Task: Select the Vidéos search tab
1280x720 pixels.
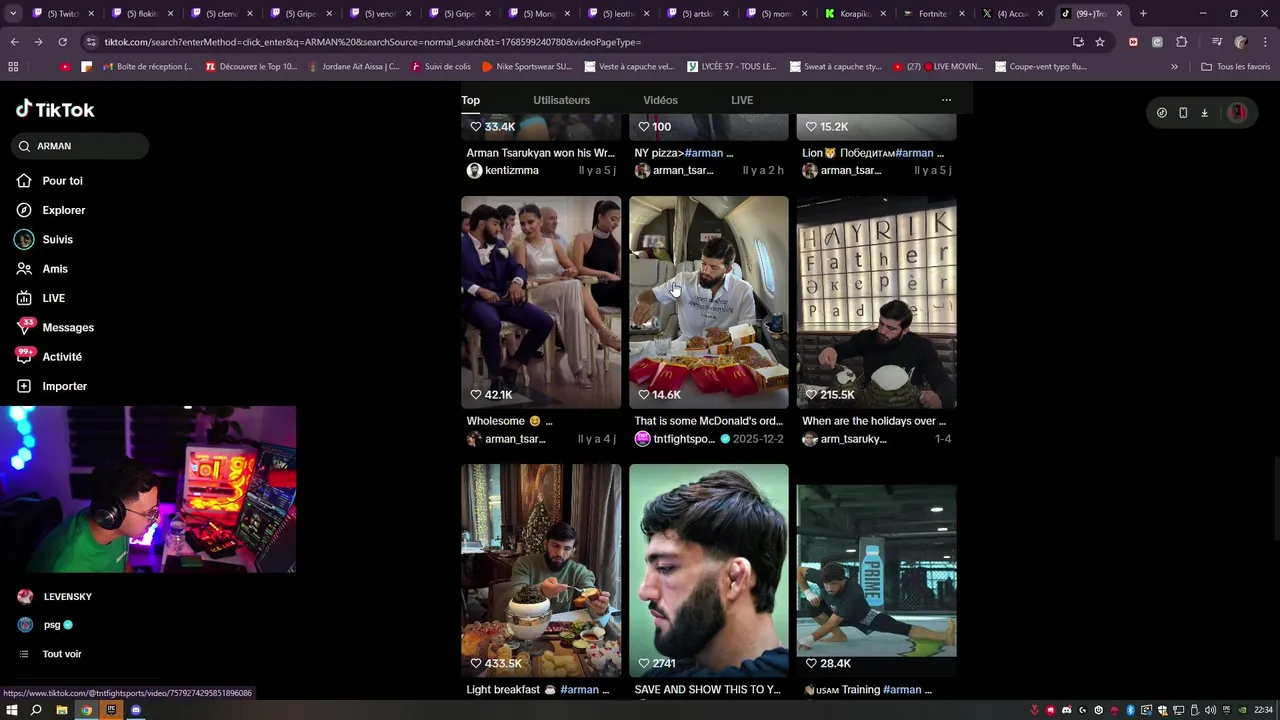Action: point(660,100)
